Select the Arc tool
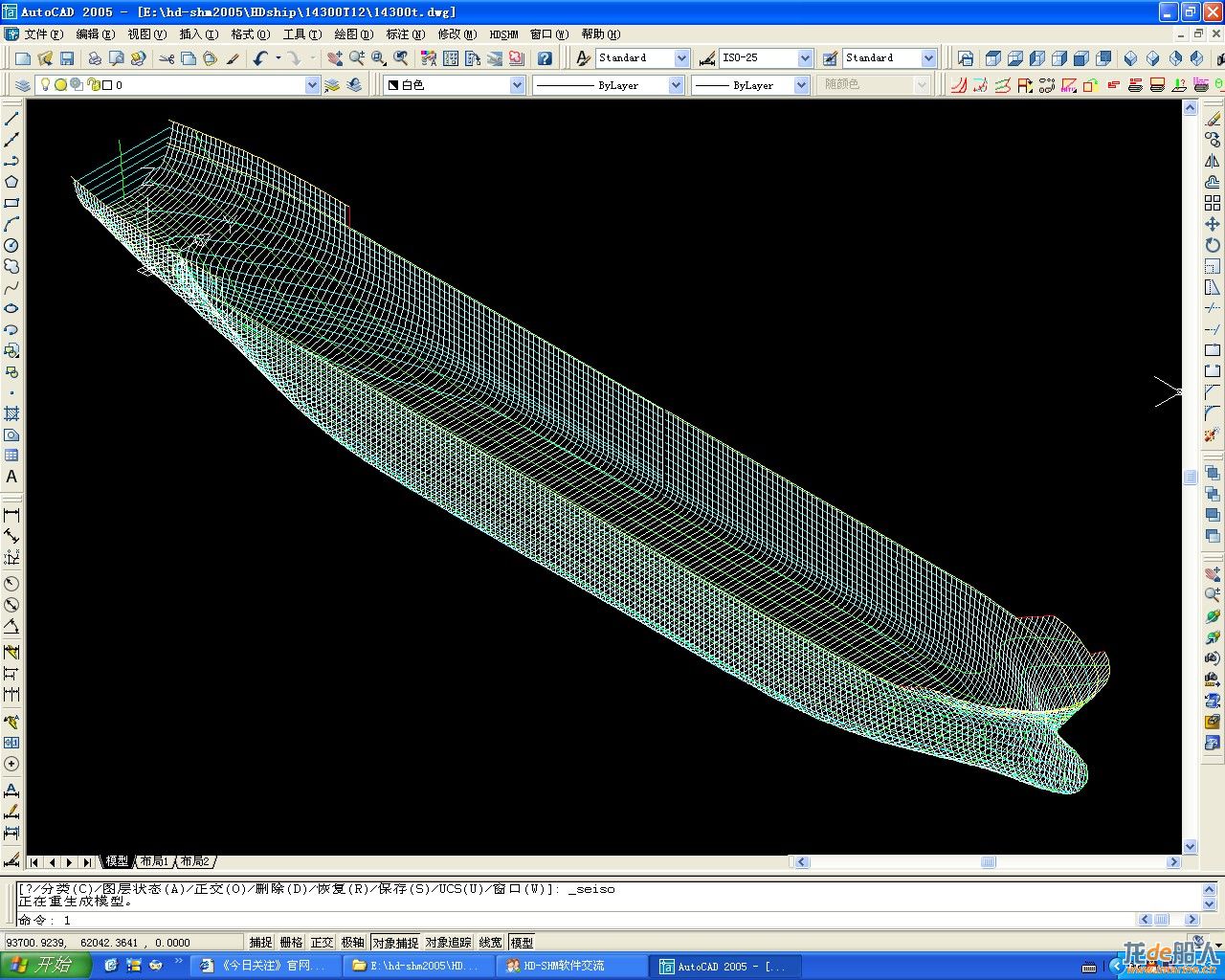Viewport: 1225px width, 980px height. point(11,224)
